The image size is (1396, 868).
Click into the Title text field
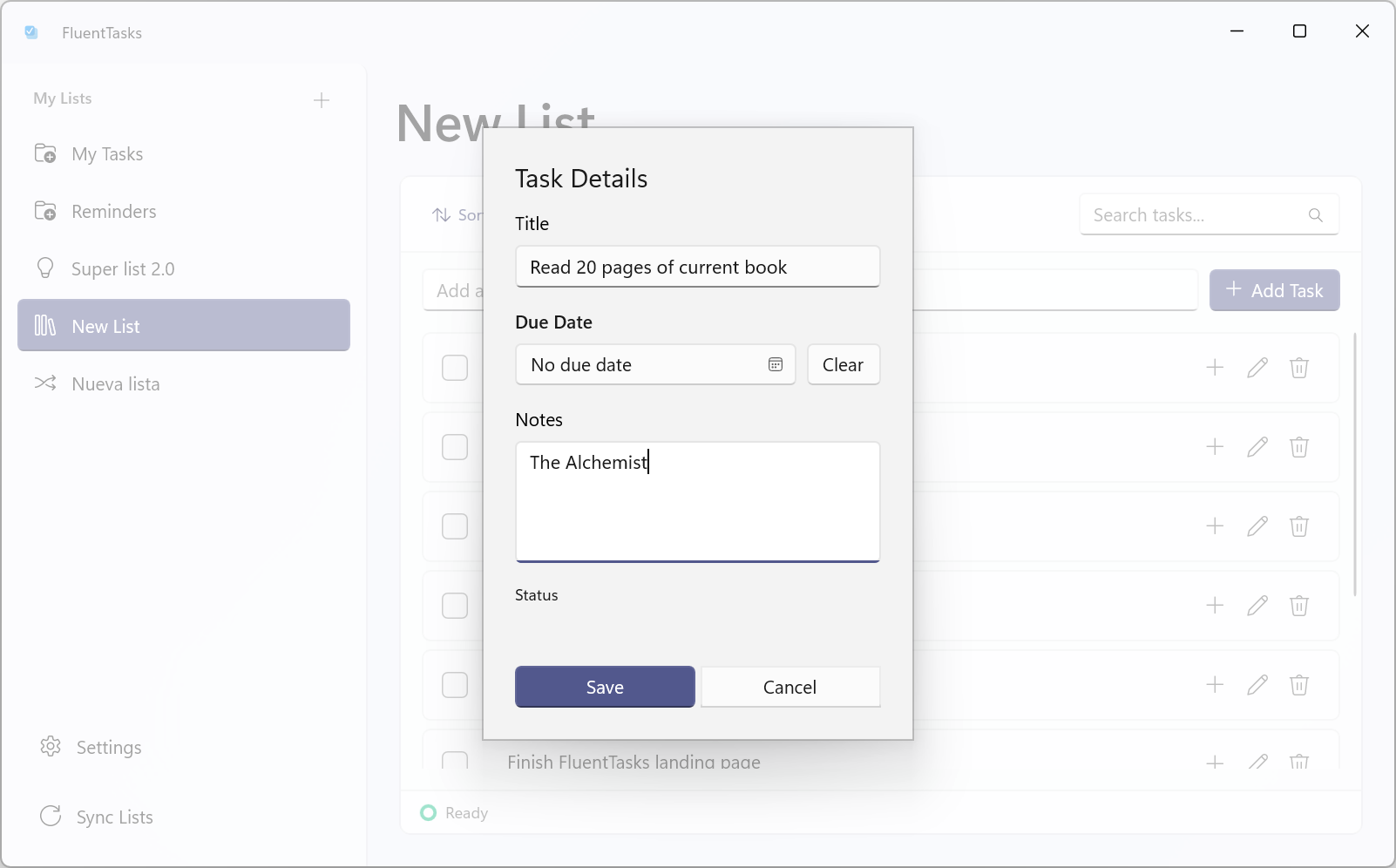(697, 267)
